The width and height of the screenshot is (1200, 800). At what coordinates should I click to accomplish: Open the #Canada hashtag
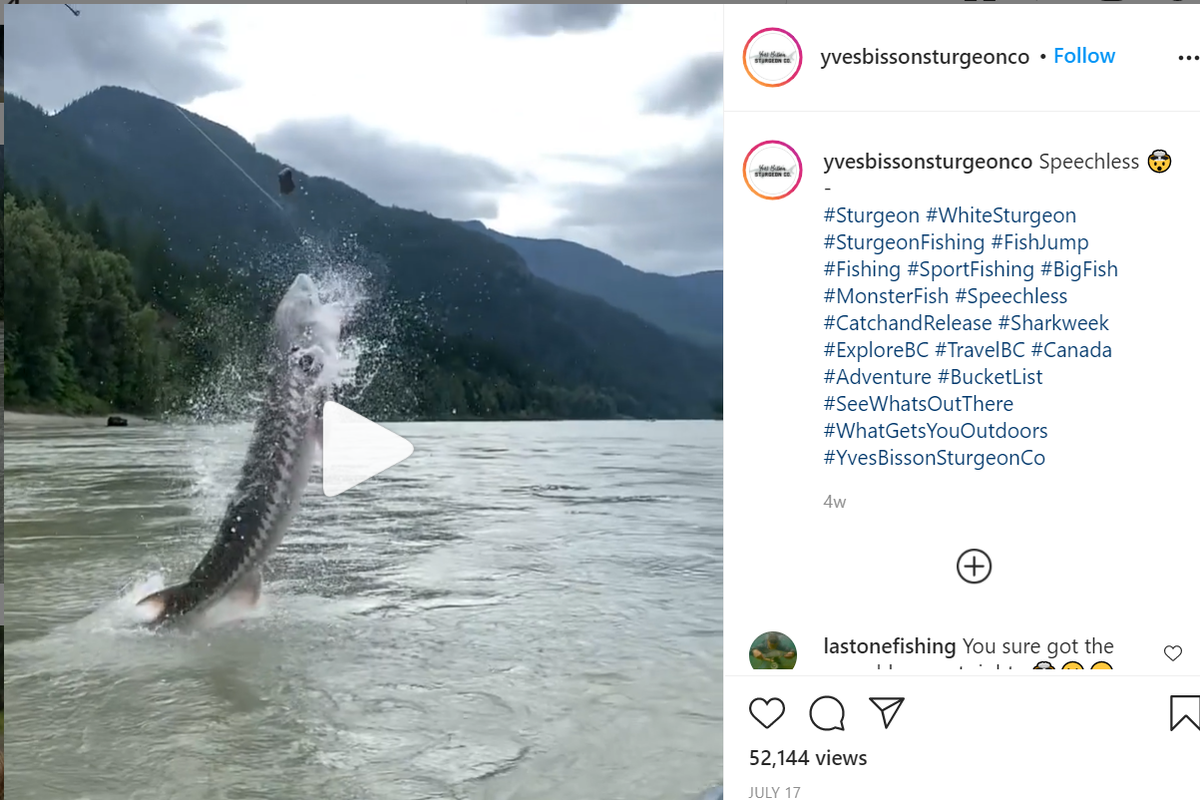pyautogui.click(x=1070, y=349)
